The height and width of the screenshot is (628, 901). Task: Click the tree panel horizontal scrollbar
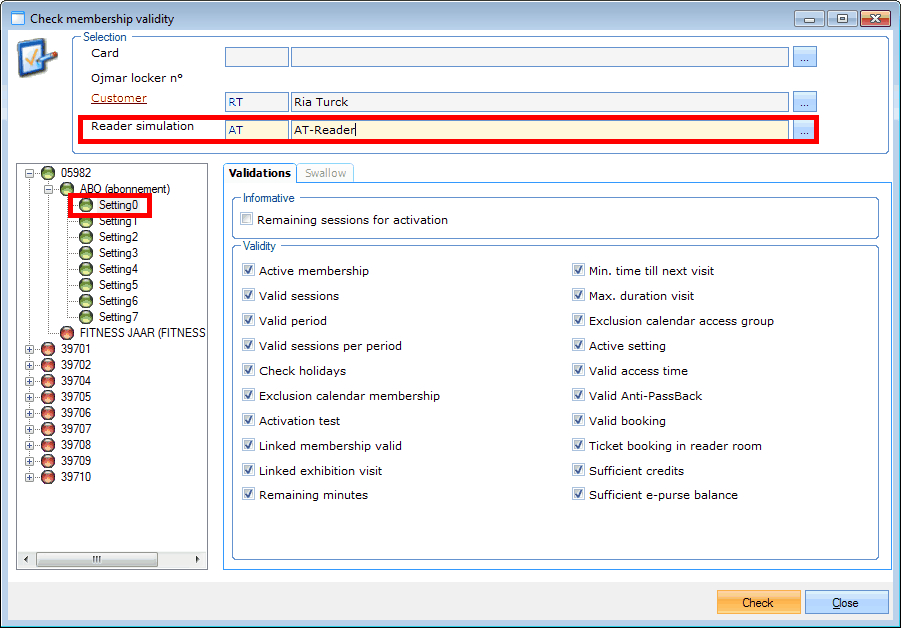pyautogui.click(x=112, y=559)
